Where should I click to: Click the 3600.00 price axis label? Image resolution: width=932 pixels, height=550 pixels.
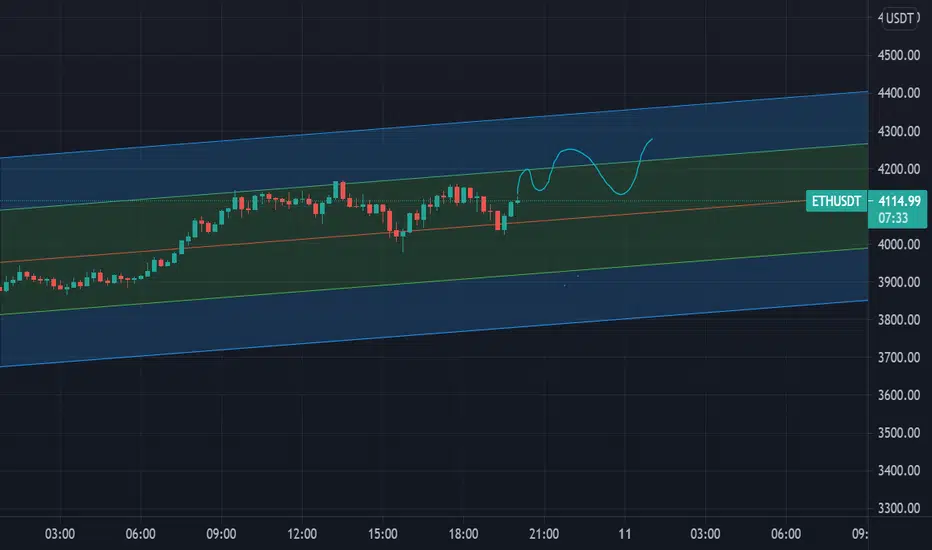tap(899, 395)
